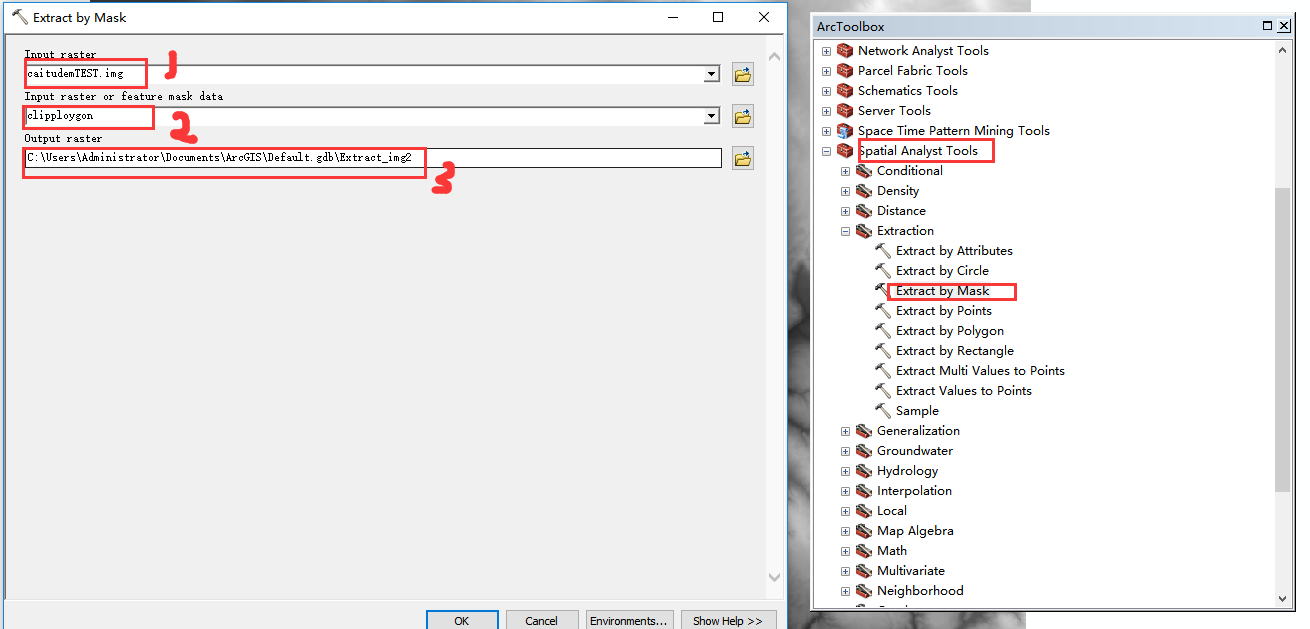Select Parcel Fabric Tools toolbox icon
This screenshot has width=1310, height=629.
pos(845,71)
